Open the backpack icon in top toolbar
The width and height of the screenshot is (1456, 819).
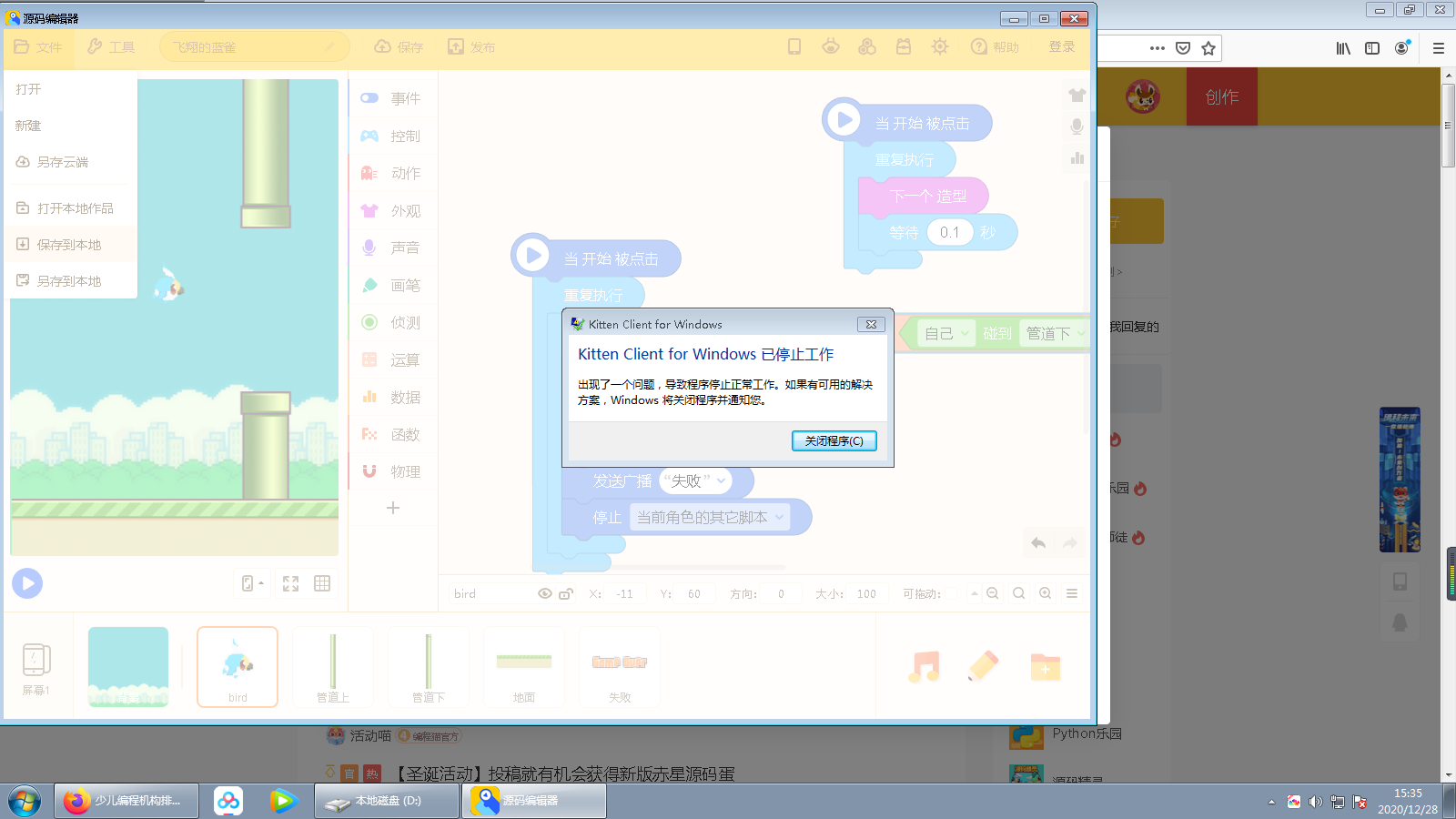904,46
